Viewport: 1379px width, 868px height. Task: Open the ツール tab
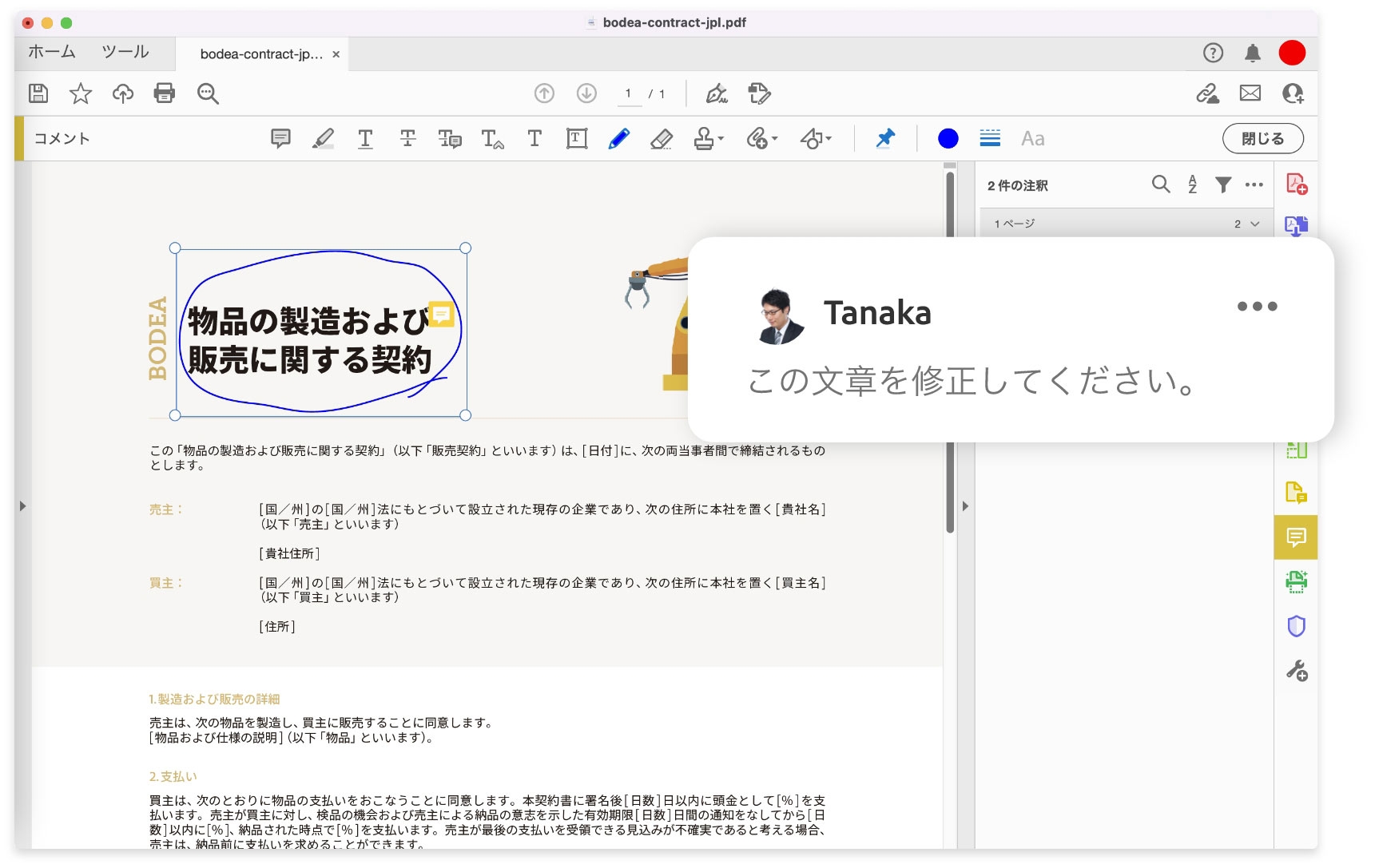point(125,52)
